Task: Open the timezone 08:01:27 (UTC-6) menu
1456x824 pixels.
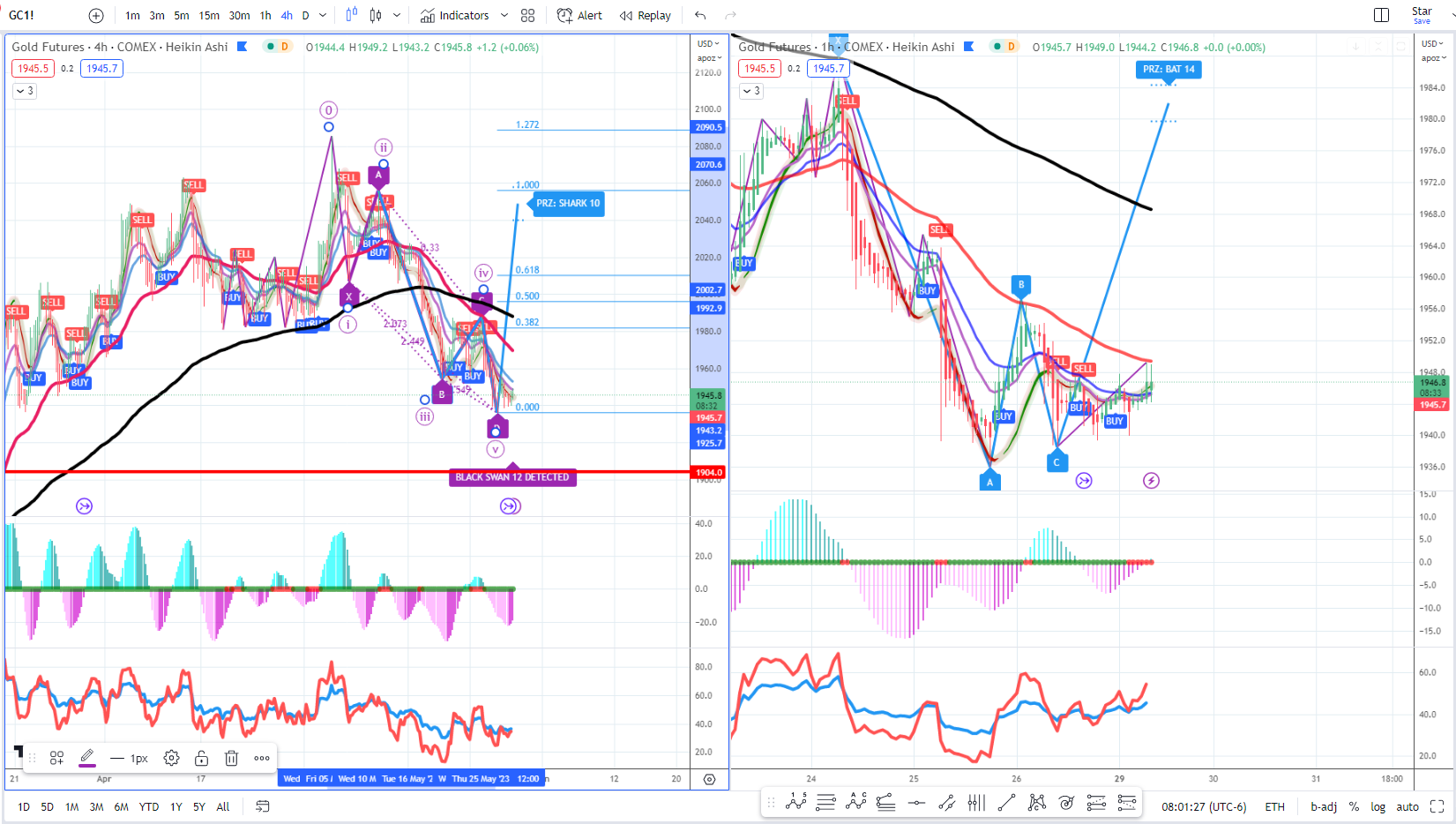Action: 1204,806
